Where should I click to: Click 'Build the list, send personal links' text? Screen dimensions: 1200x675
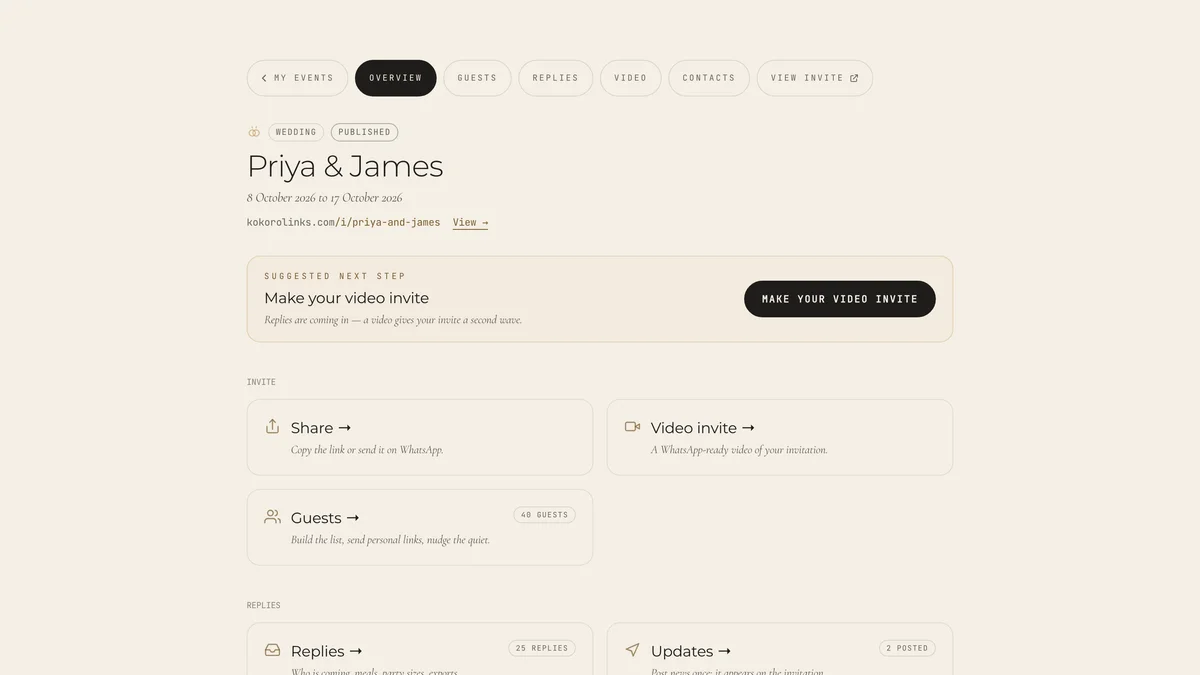point(390,540)
